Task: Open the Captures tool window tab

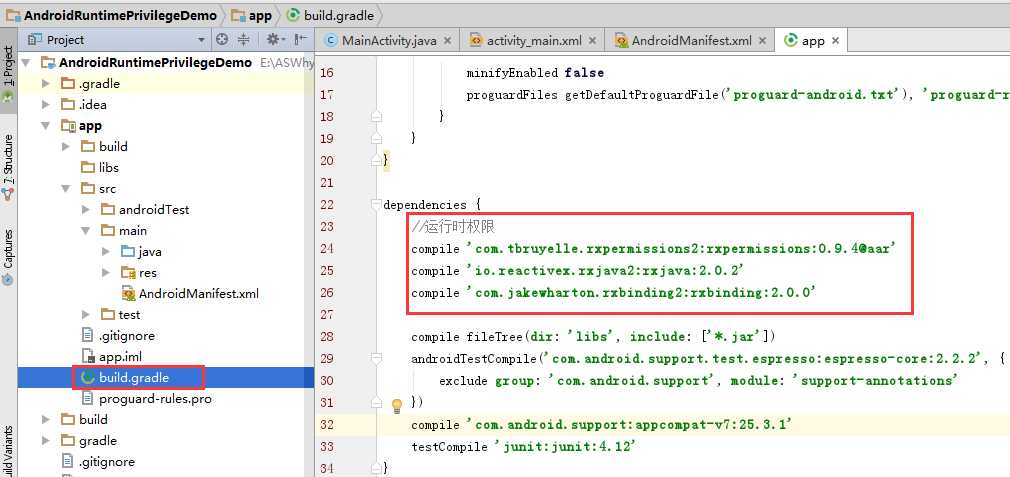Action: [x=8, y=257]
